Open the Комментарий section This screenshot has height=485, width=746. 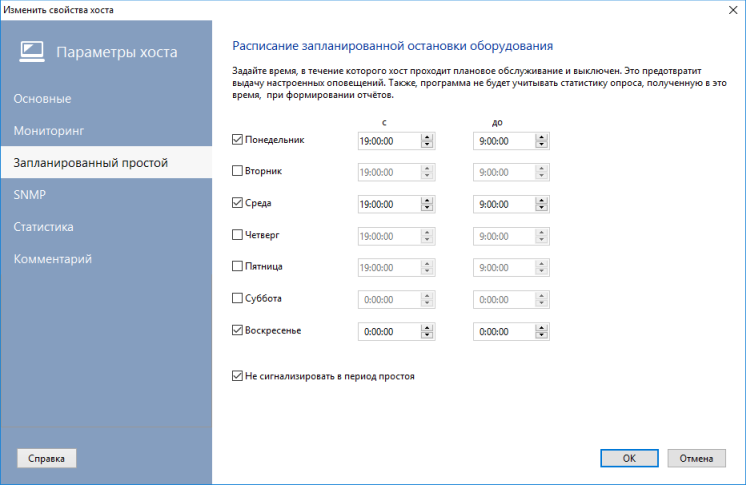(x=106, y=259)
